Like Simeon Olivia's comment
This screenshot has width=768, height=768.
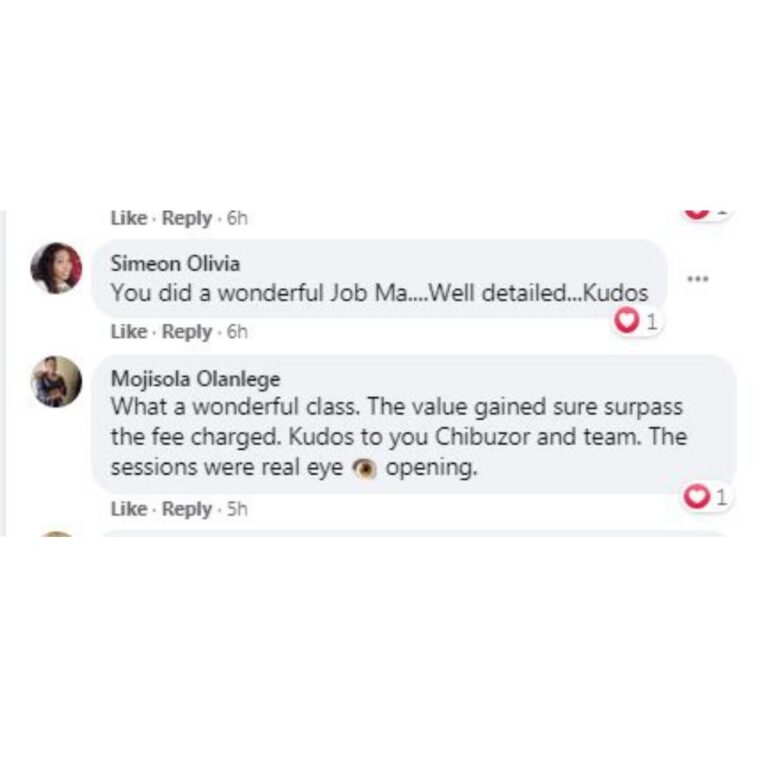coord(129,332)
